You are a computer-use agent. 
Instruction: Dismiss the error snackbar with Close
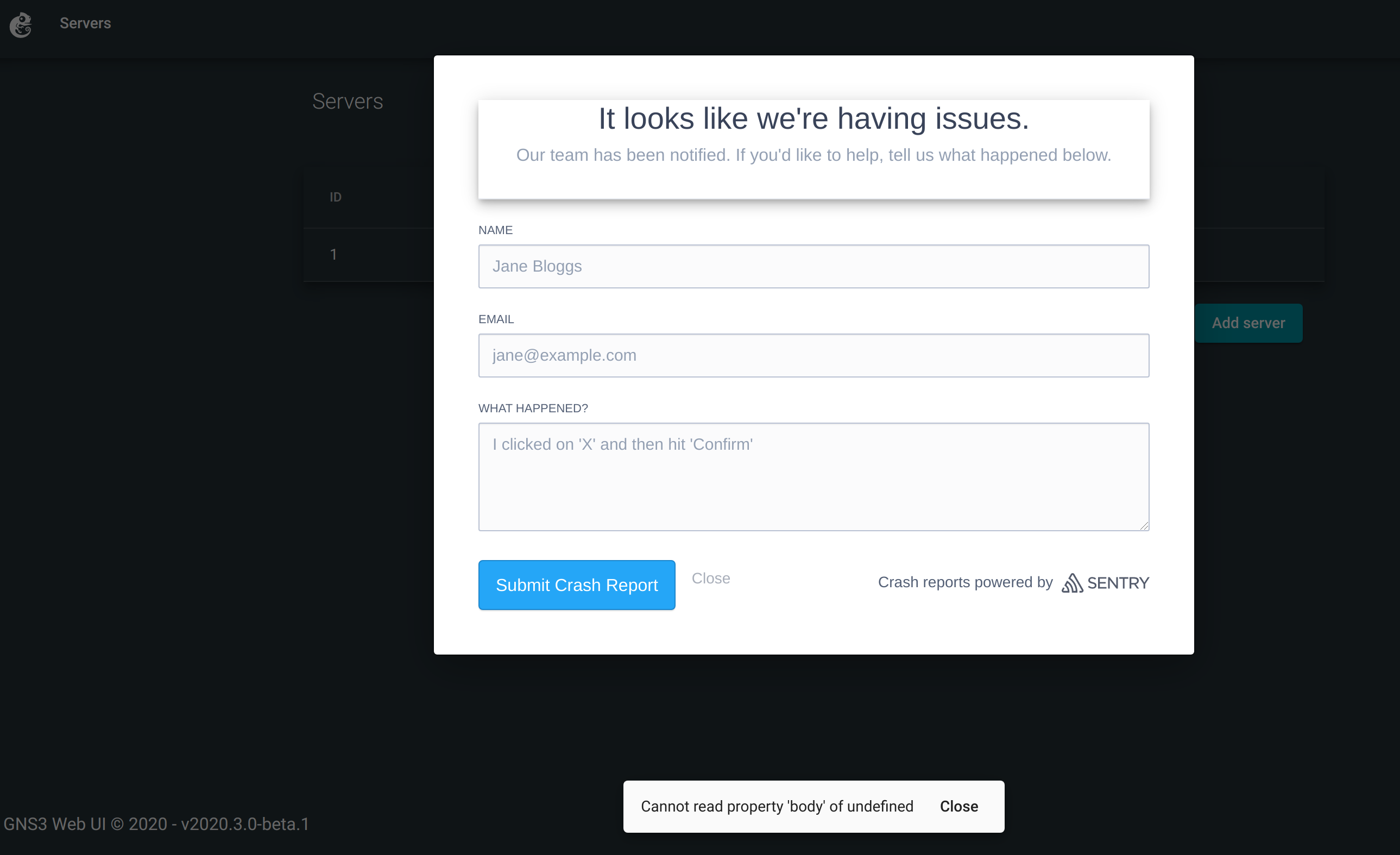[958, 806]
